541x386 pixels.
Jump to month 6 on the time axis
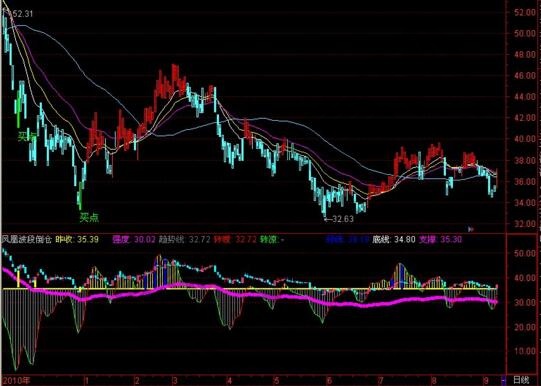[329, 381]
